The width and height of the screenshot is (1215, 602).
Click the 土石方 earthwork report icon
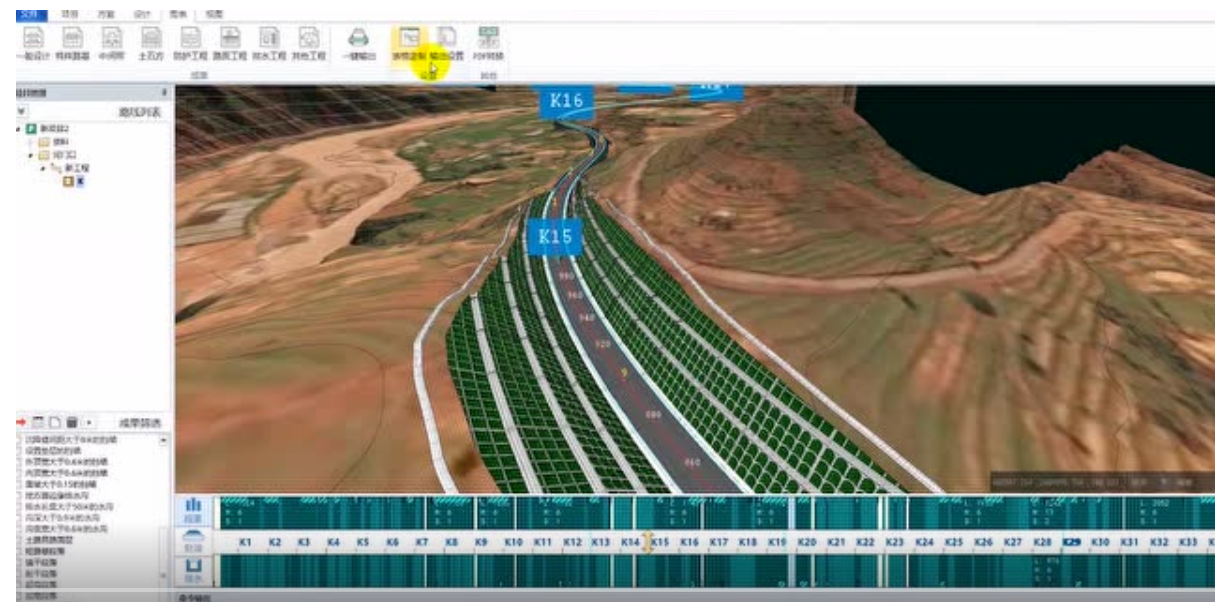(x=150, y=44)
